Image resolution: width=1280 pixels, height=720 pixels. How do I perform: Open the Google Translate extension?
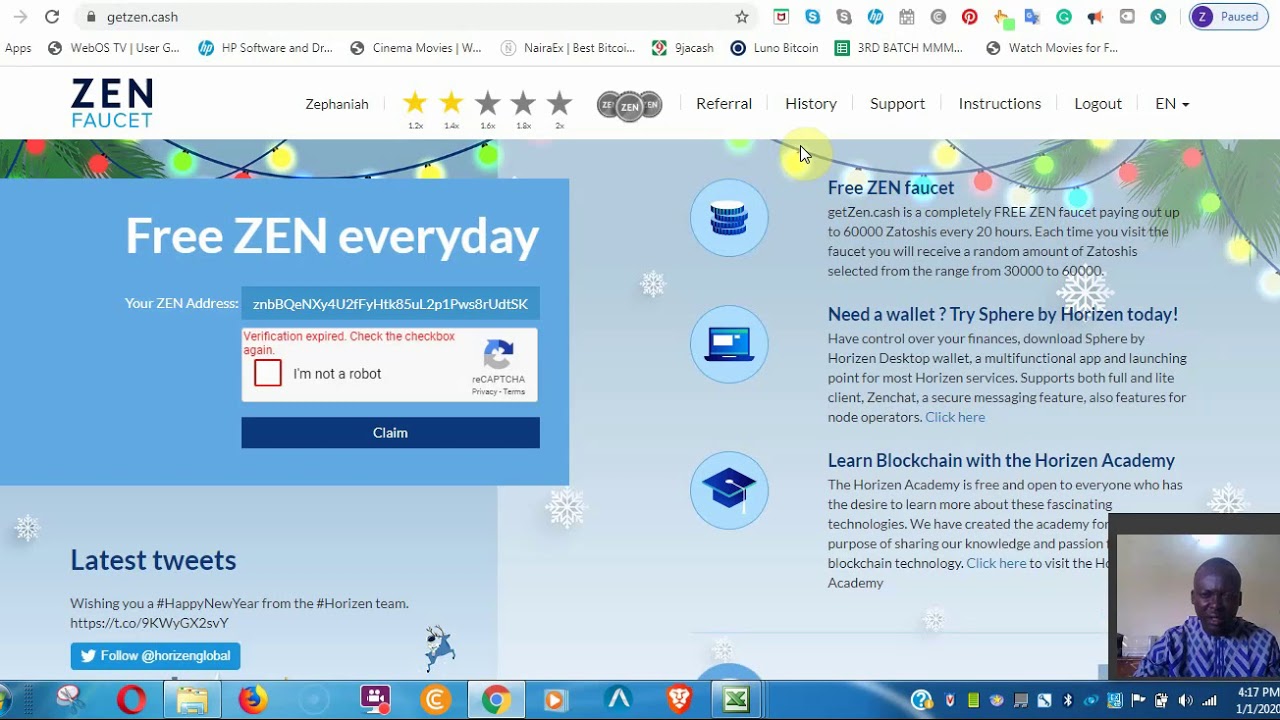pyautogui.click(x=1032, y=17)
